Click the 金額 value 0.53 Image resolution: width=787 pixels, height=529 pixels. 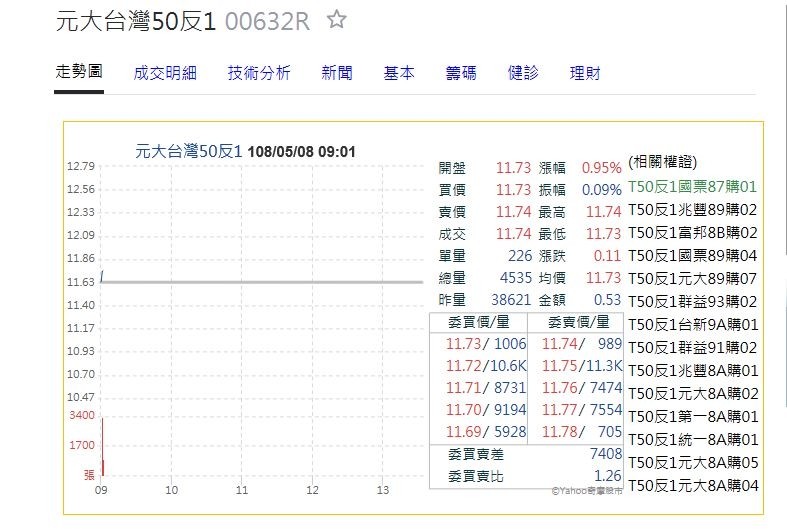pos(607,300)
